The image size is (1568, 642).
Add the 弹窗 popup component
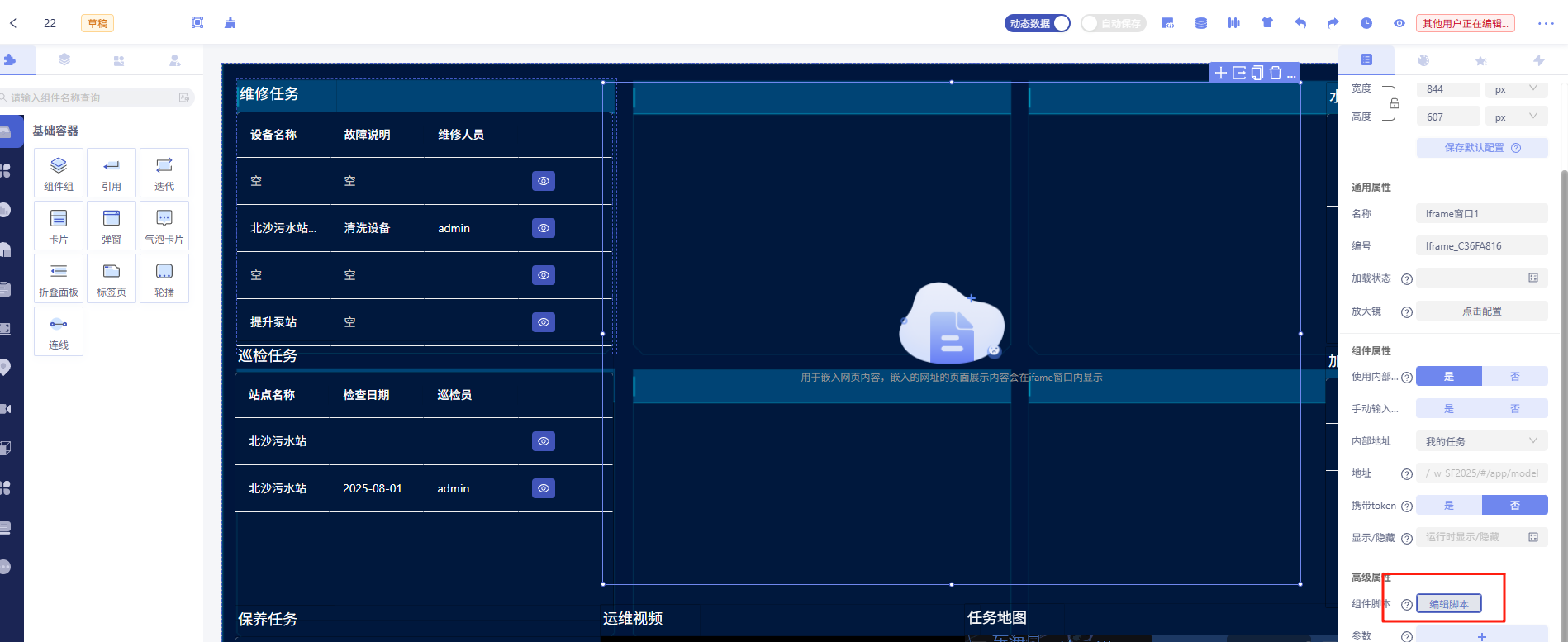(x=112, y=226)
